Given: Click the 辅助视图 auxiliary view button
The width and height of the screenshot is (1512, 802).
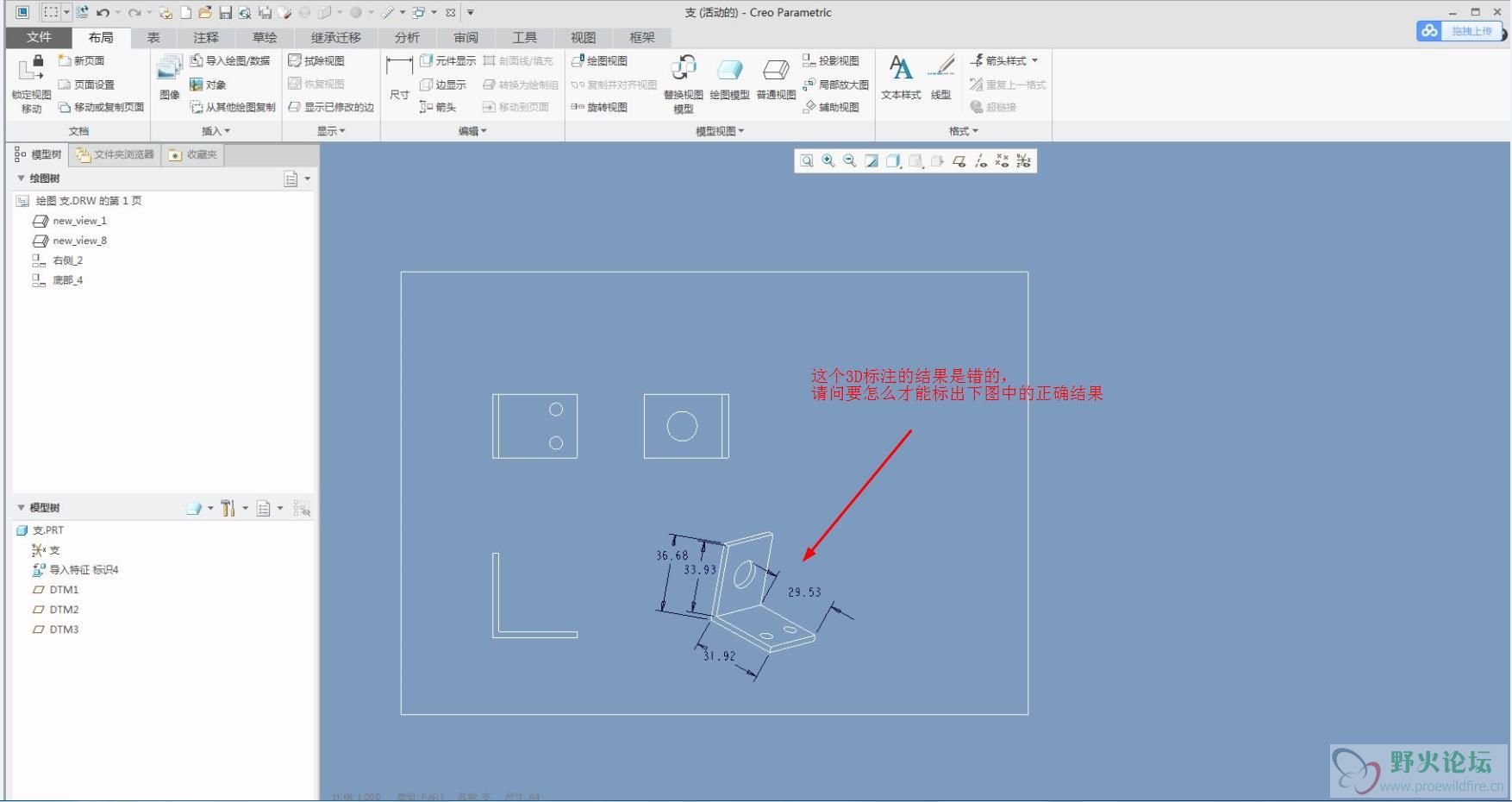Looking at the screenshot, I should [x=831, y=107].
